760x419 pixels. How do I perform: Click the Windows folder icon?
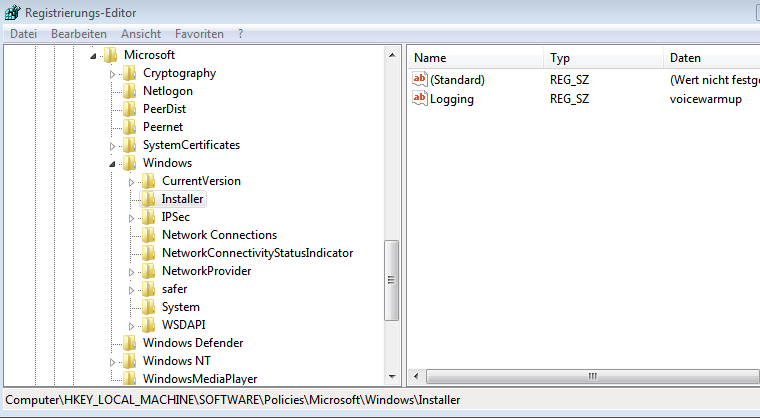[129, 163]
